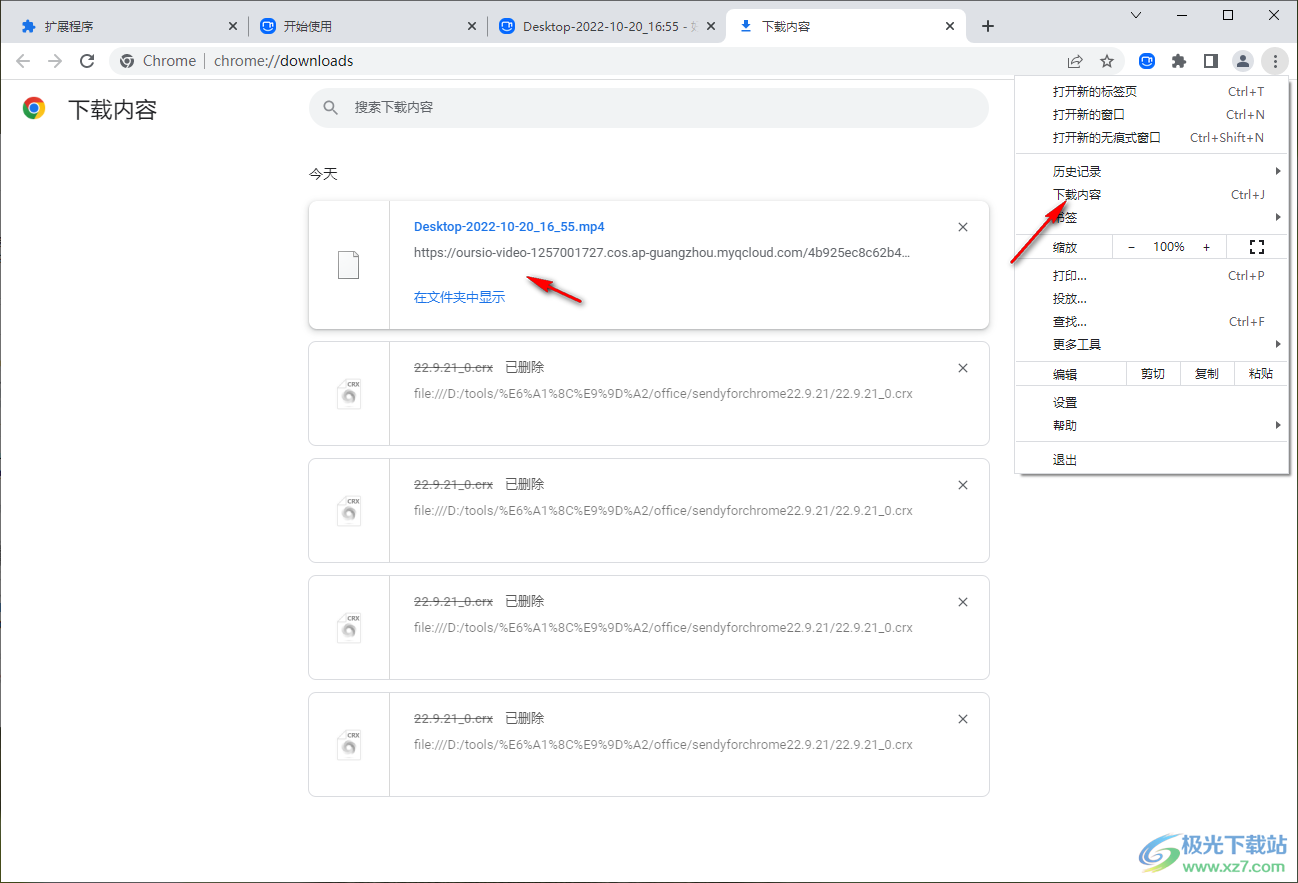Viewport: 1298px width, 883px height.
Task: Click the address bar URL chrome://downloads
Action: pos(284,61)
